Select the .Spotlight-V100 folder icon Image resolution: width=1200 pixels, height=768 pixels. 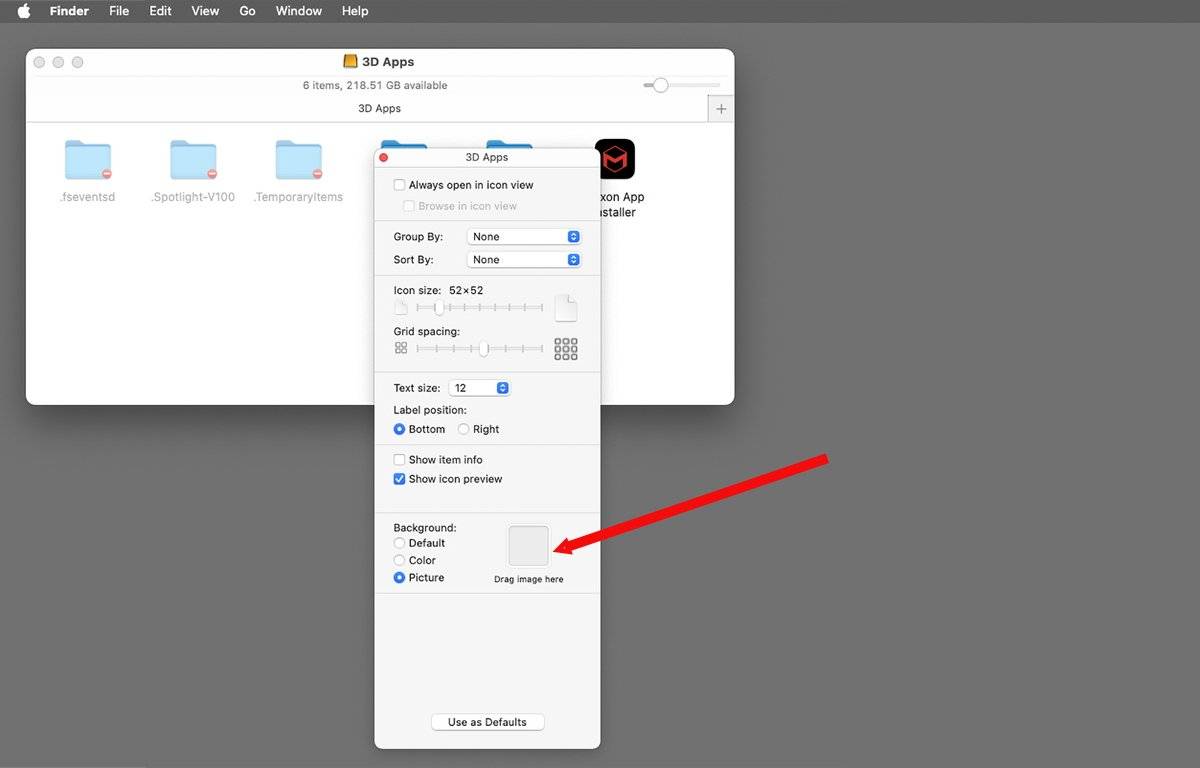point(193,160)
